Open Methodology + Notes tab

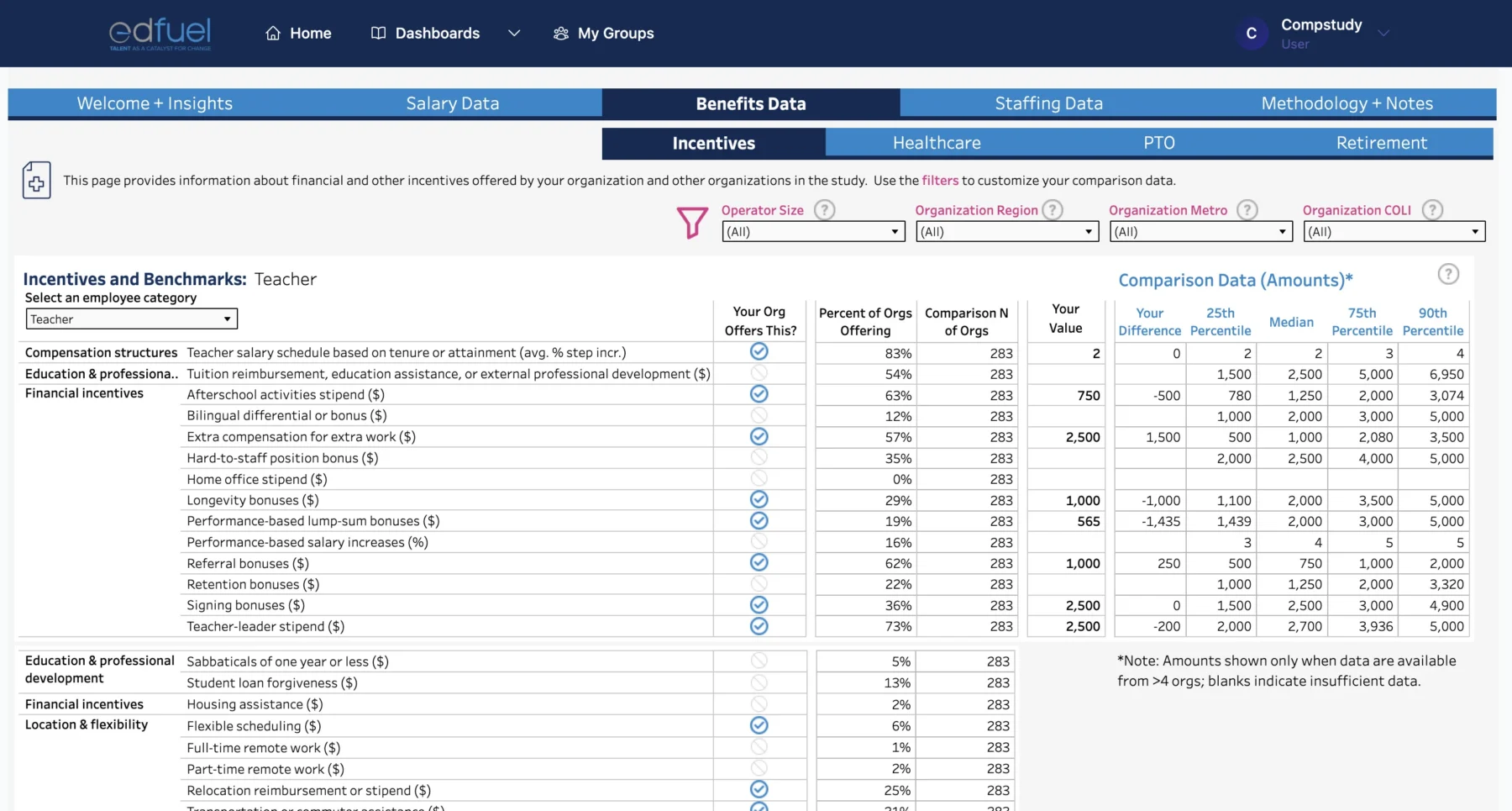pos(1347,103)
